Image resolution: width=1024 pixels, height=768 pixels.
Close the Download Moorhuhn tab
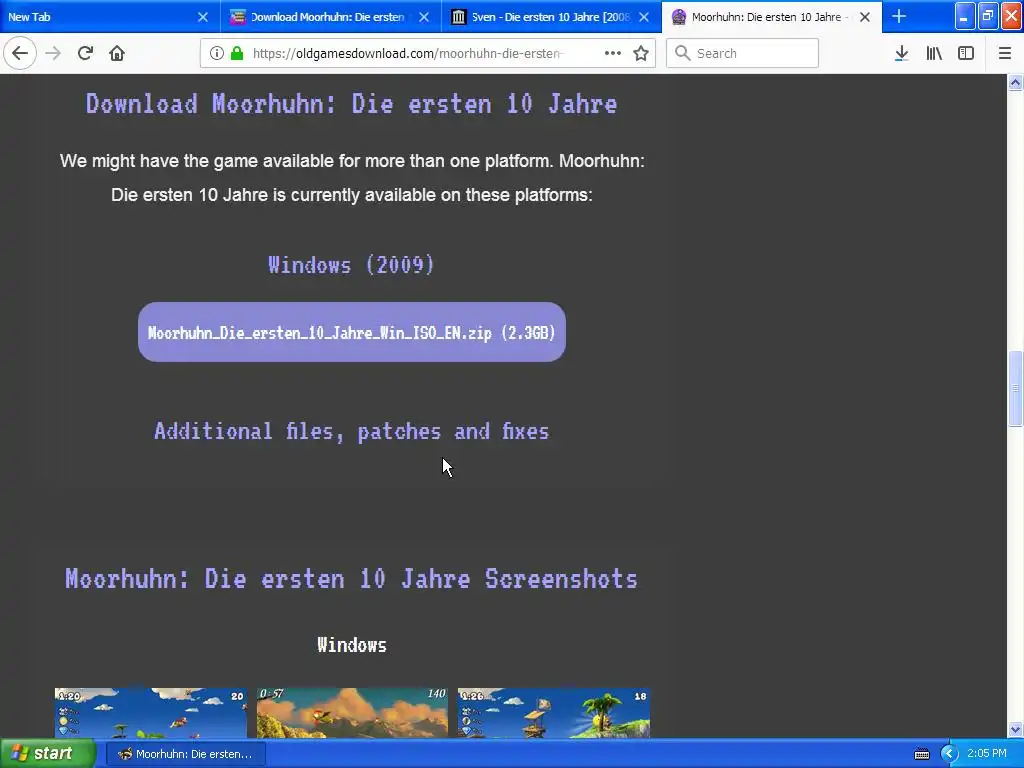point(424,17)
